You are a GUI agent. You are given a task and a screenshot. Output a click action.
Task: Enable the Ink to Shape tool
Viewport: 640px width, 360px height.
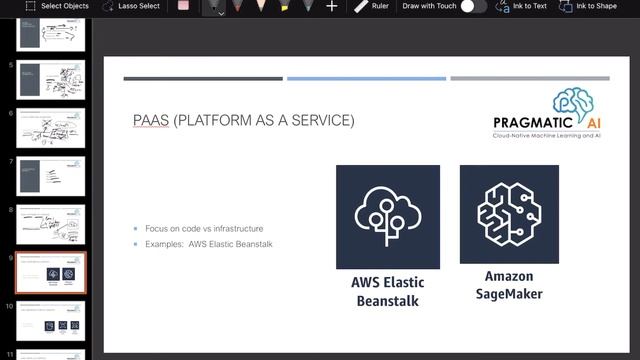pyautogui.click(x=588, y=6)
